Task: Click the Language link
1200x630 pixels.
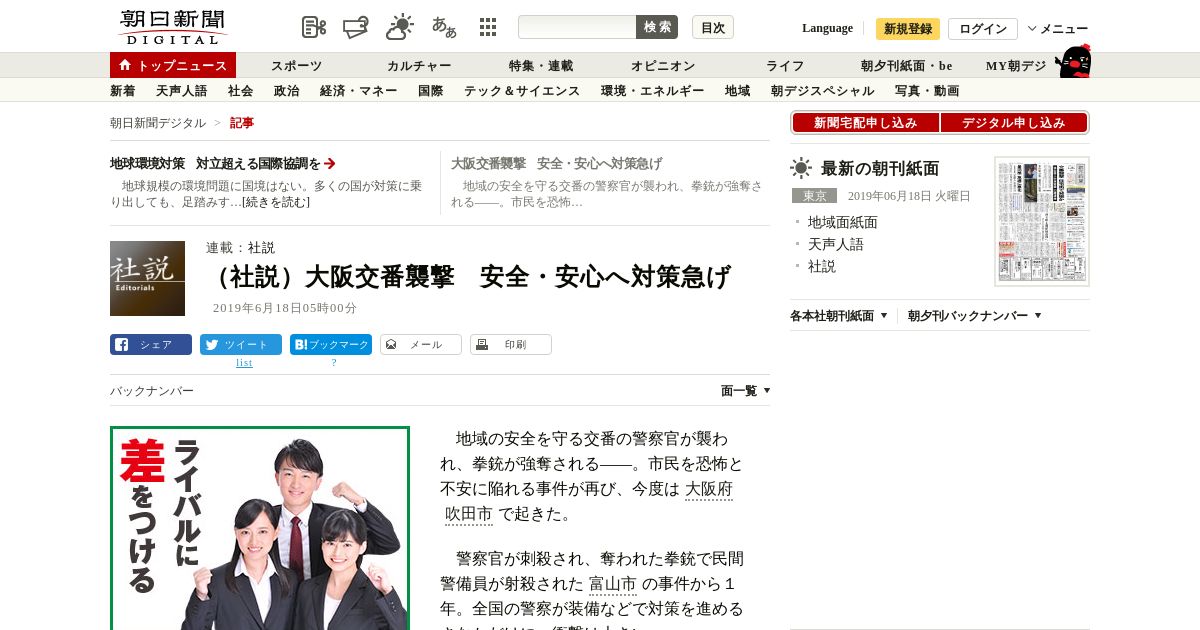Action: [x=827, y=28]
